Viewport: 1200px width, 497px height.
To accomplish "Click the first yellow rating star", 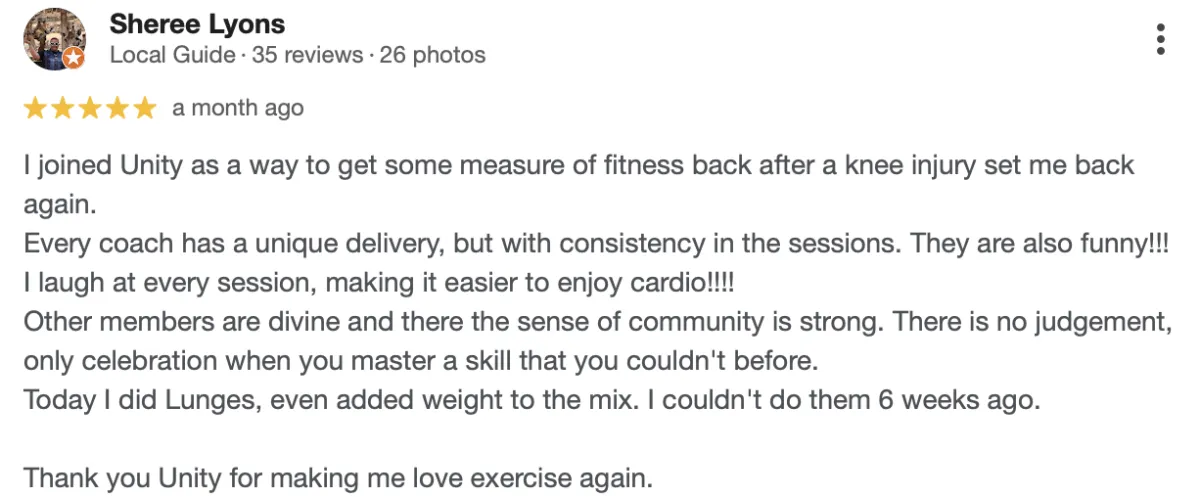I will click(36, 108).
